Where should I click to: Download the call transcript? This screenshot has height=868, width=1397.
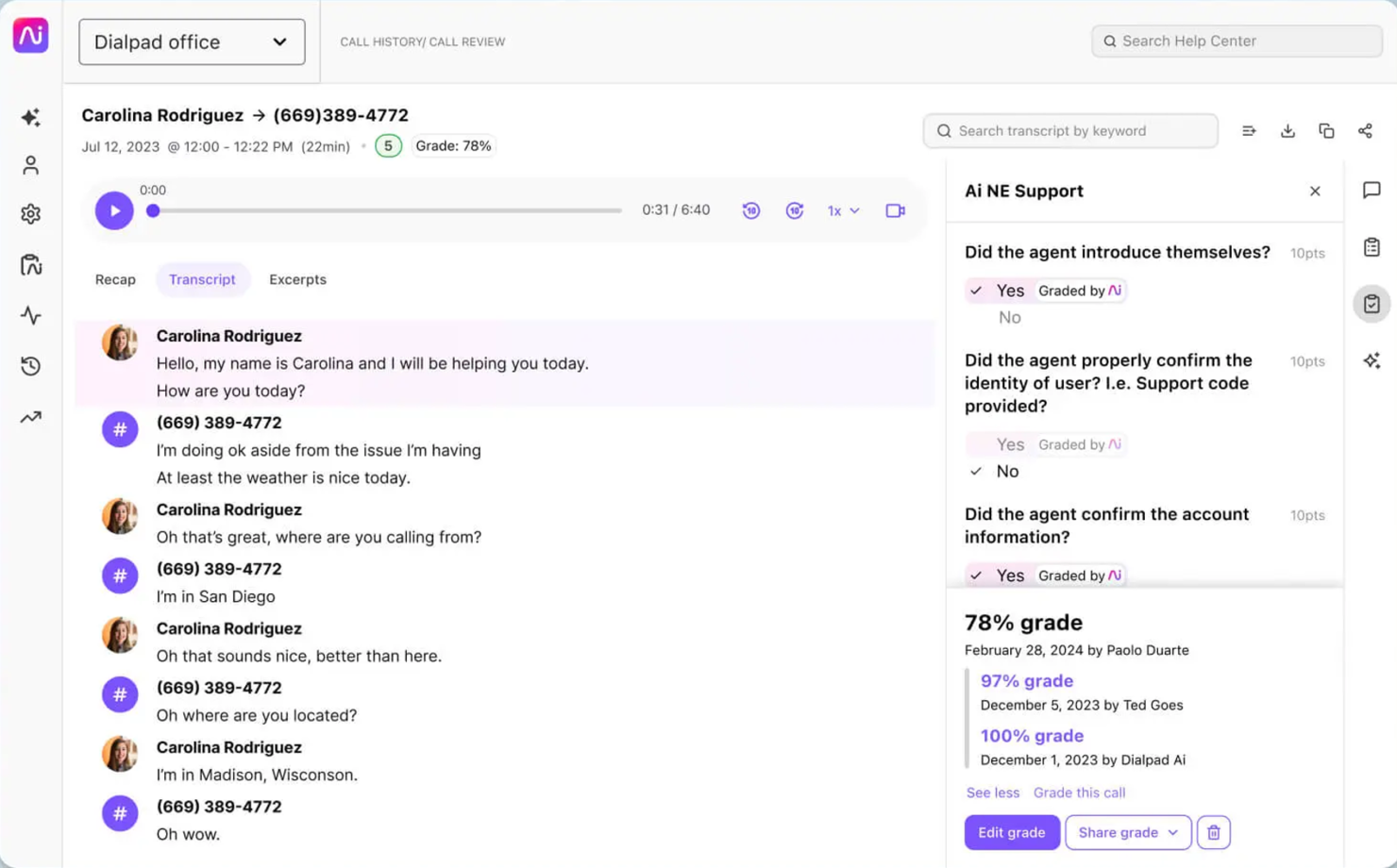coord(1288,131)
